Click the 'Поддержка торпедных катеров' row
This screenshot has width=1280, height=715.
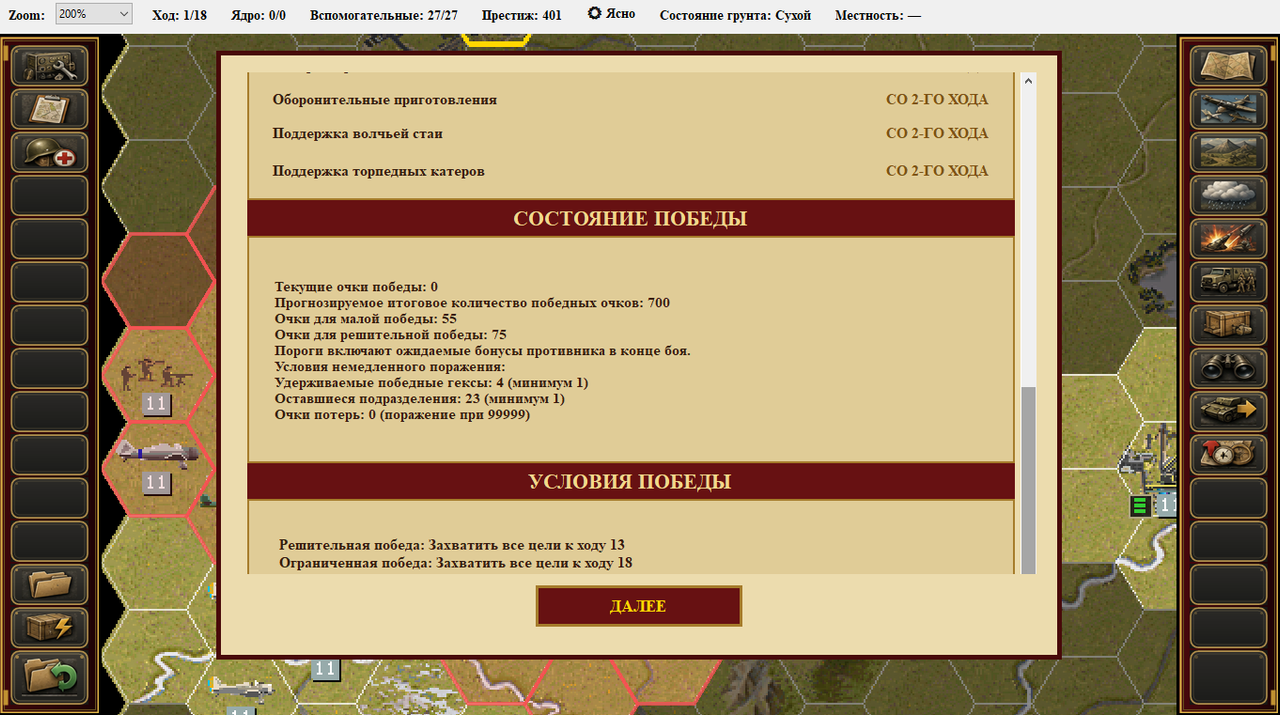631,171
